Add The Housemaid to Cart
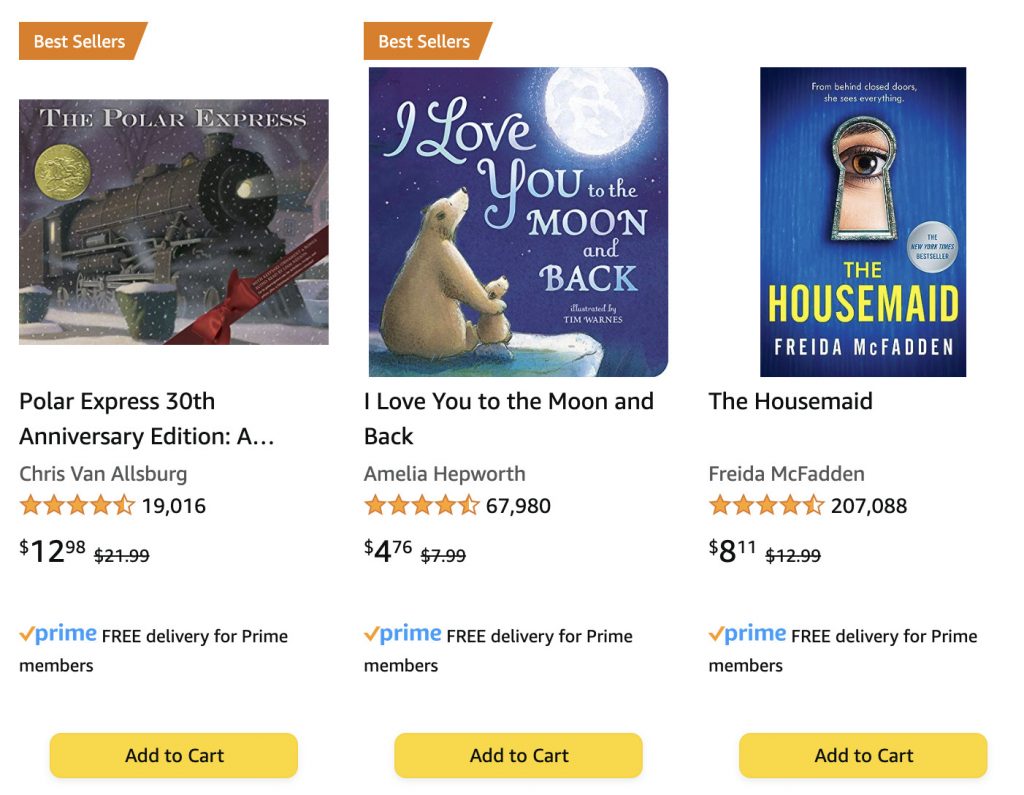This screenshot has width=1024, height=795. pos(863,755)
